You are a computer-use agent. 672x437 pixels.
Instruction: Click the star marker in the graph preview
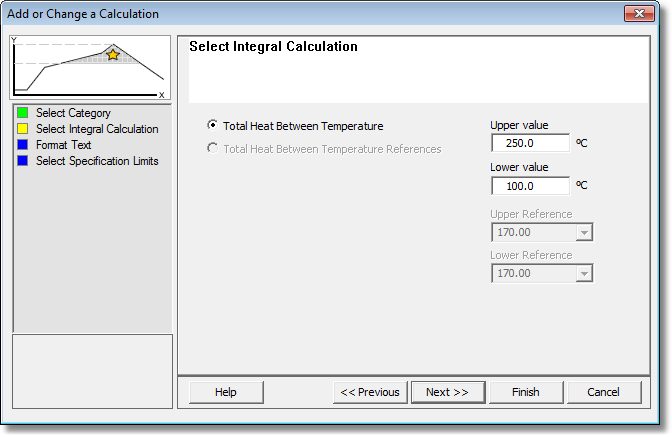(x=113, y=54)
